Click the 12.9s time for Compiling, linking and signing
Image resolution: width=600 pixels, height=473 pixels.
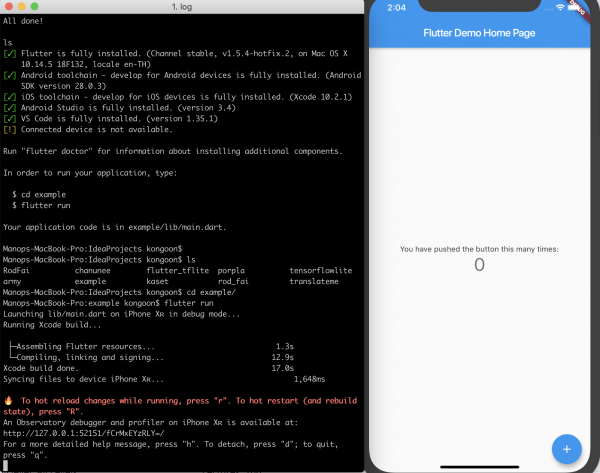coord(283,357)
